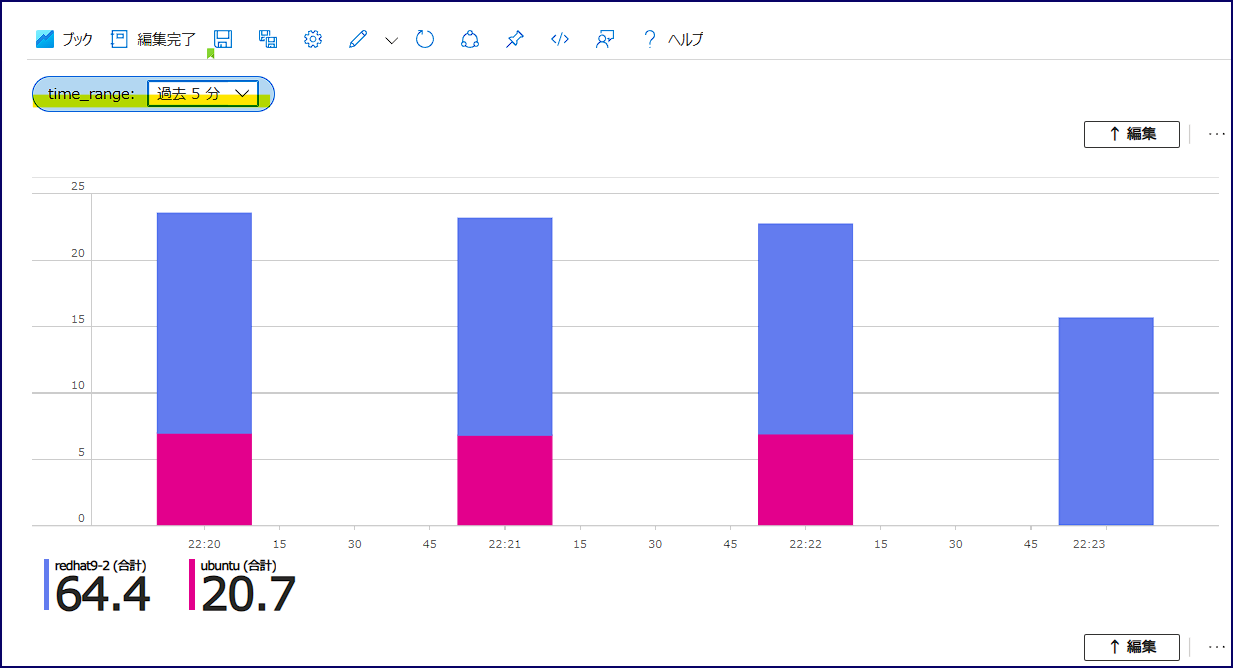Click the upper ↑ 編集 button

coord(1132,134)
